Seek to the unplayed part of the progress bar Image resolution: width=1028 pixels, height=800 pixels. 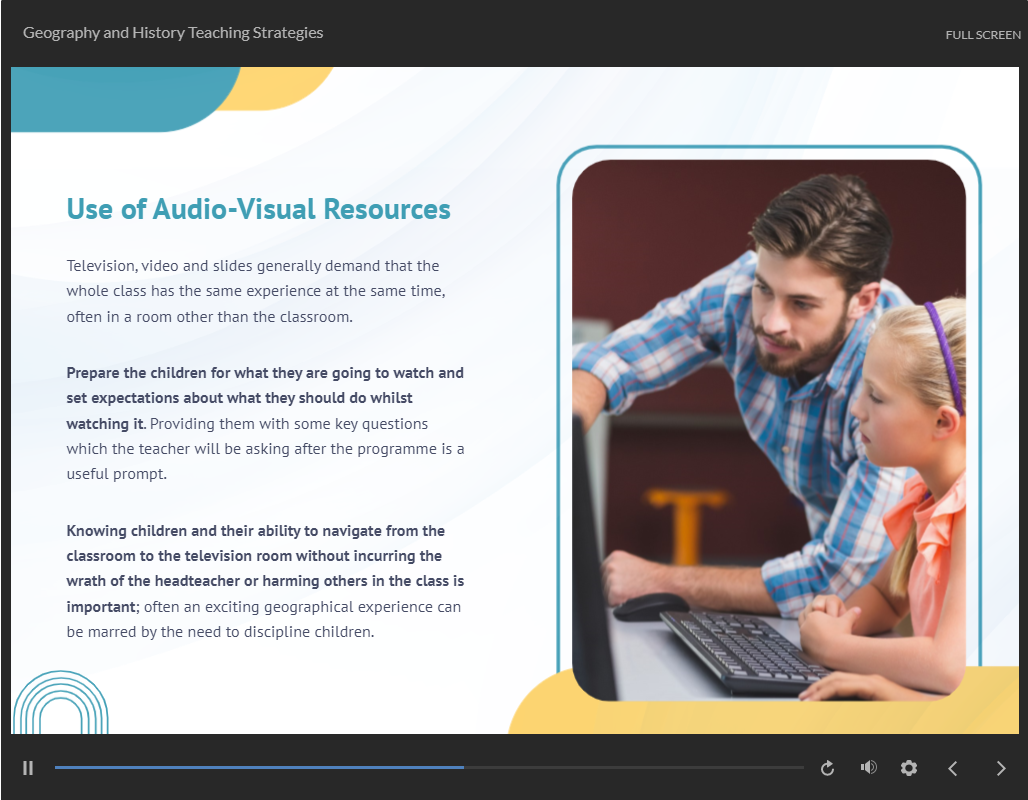(x=630, y=768)
